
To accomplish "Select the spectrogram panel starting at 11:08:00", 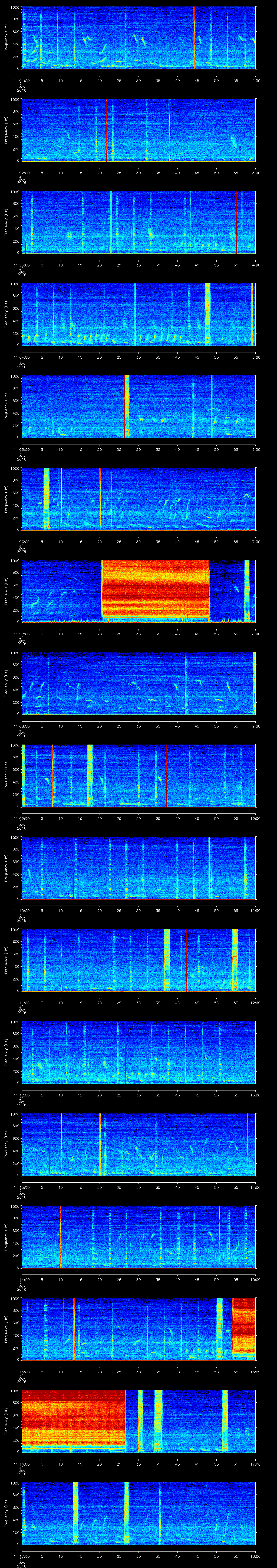I will [x=138, y=683].
